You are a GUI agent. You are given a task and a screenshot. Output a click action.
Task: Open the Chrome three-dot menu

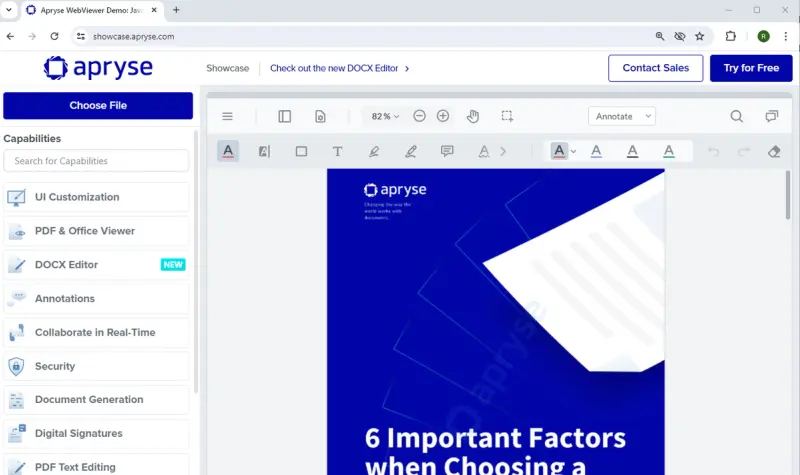pyautogui.click(x=786, y=36)
